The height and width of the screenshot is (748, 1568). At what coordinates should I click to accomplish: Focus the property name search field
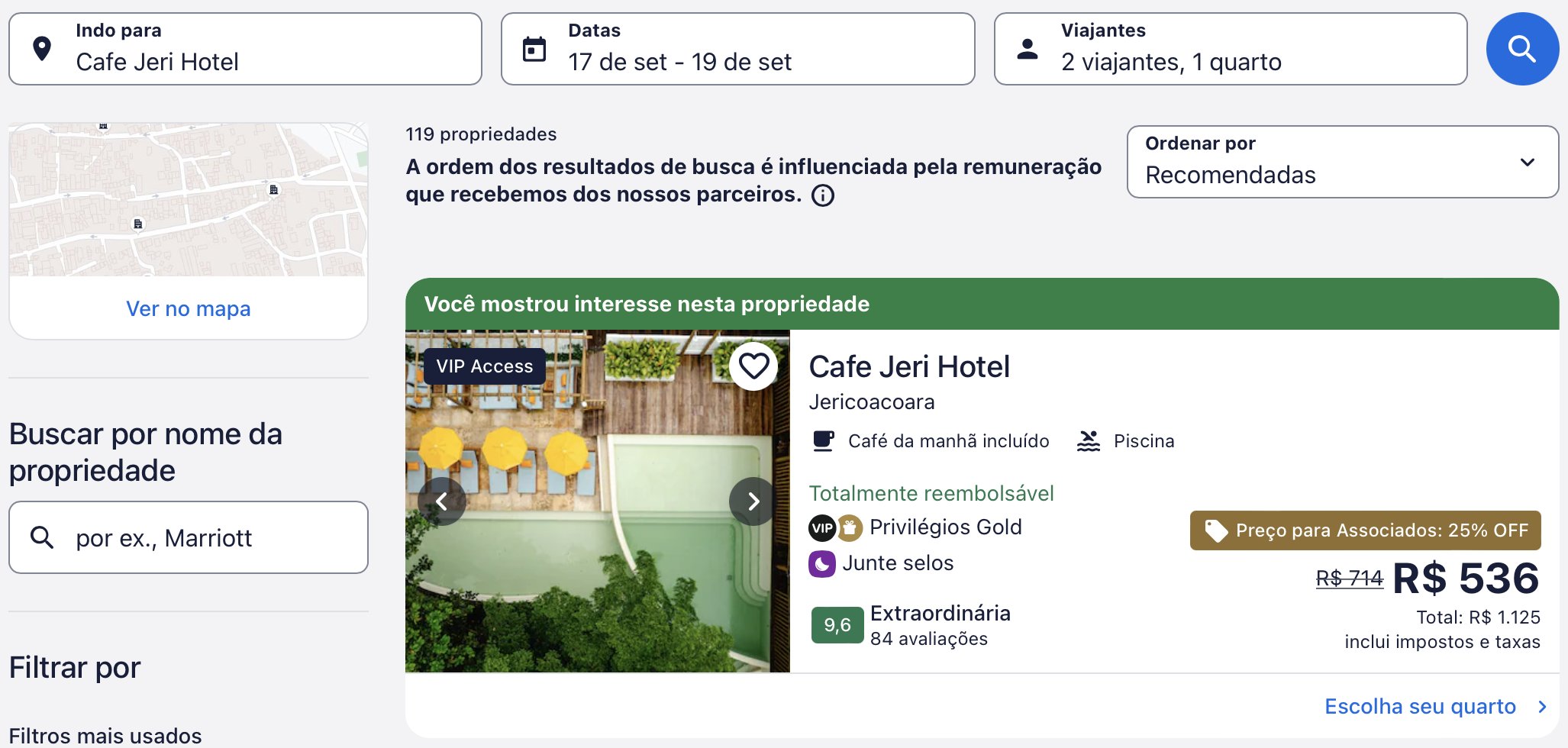189,537
